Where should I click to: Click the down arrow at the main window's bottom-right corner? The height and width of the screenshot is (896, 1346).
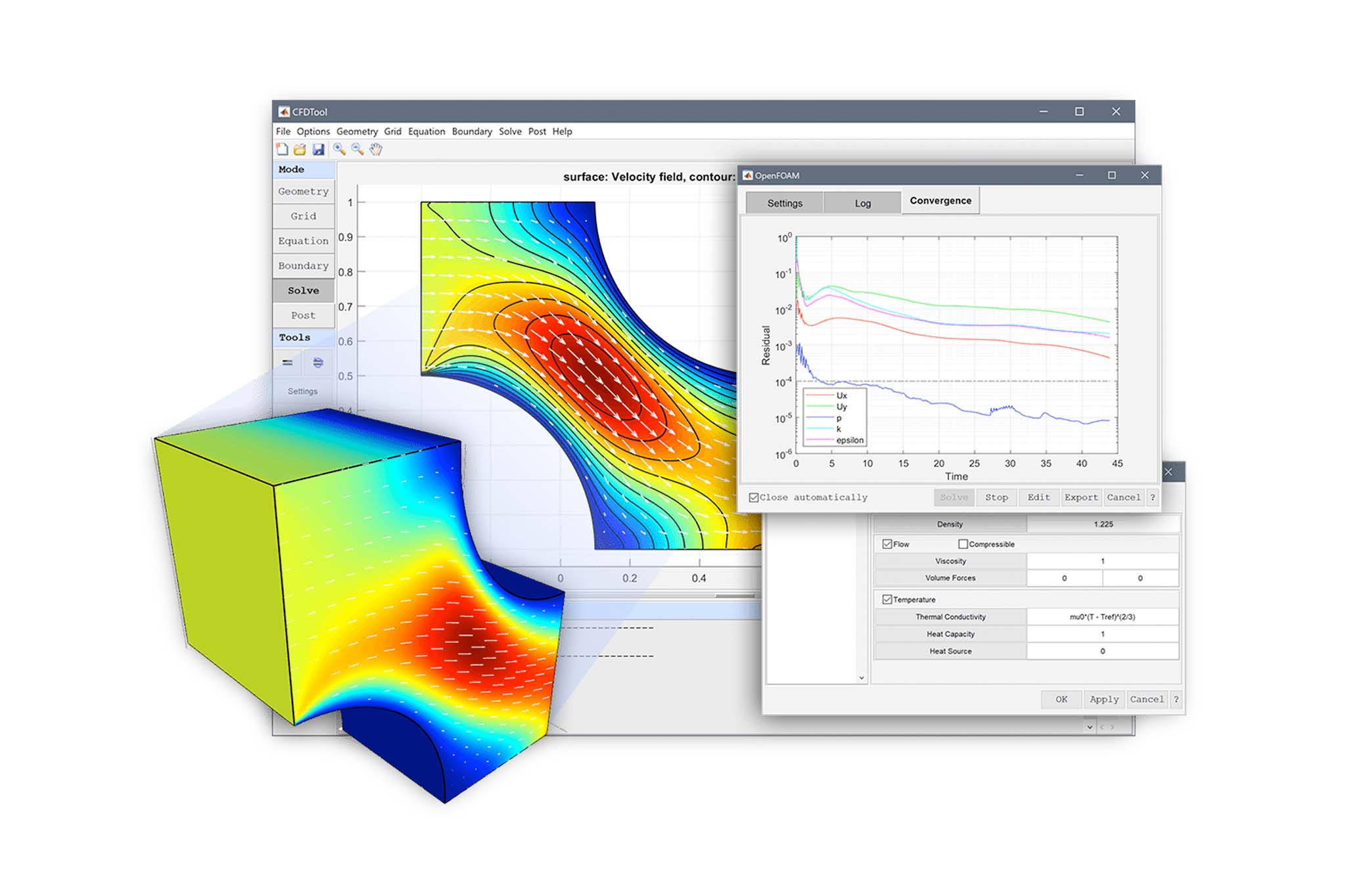point(1090,727)
